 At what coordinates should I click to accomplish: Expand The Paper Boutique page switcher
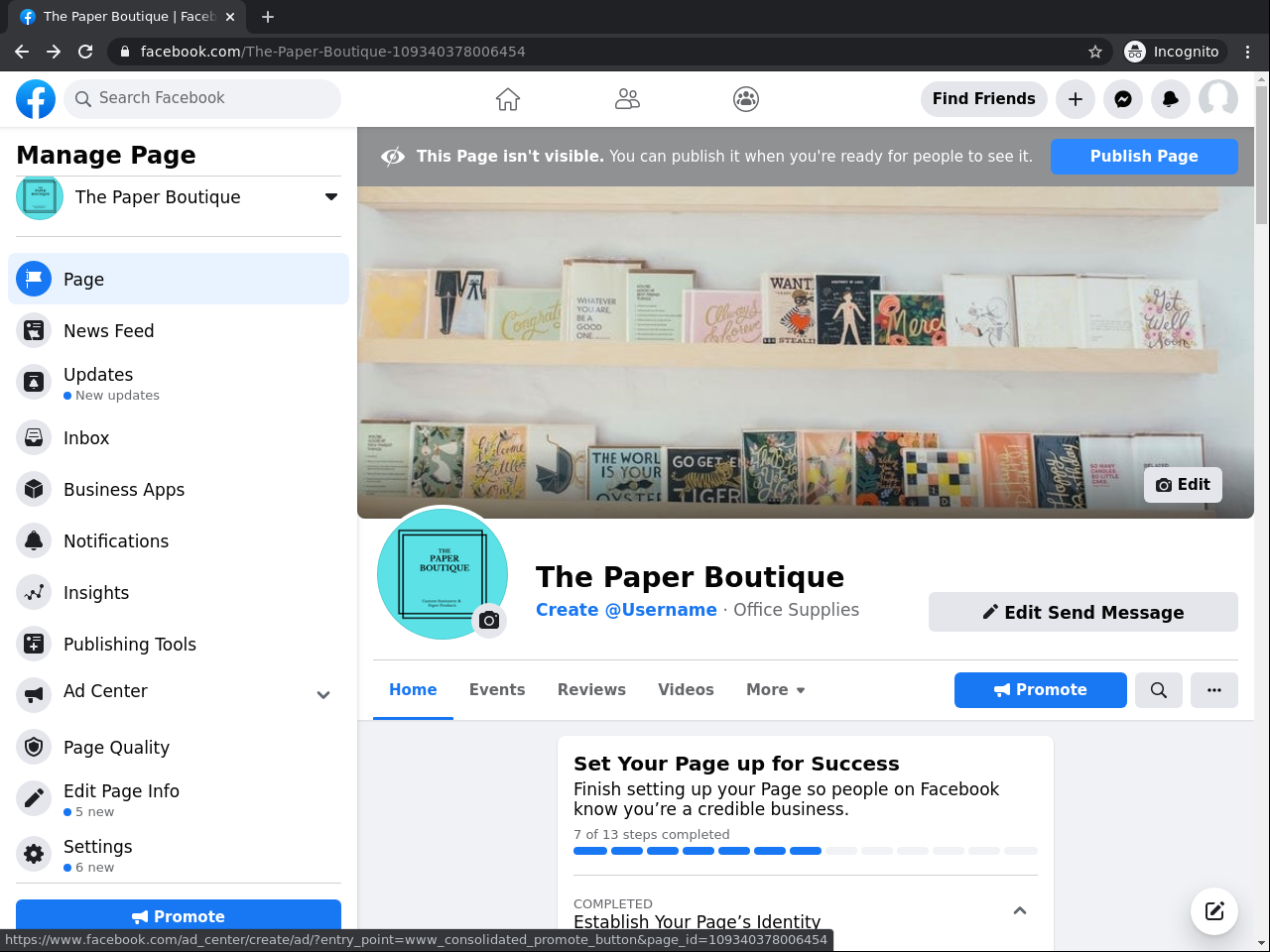click(x=331, y=197)
